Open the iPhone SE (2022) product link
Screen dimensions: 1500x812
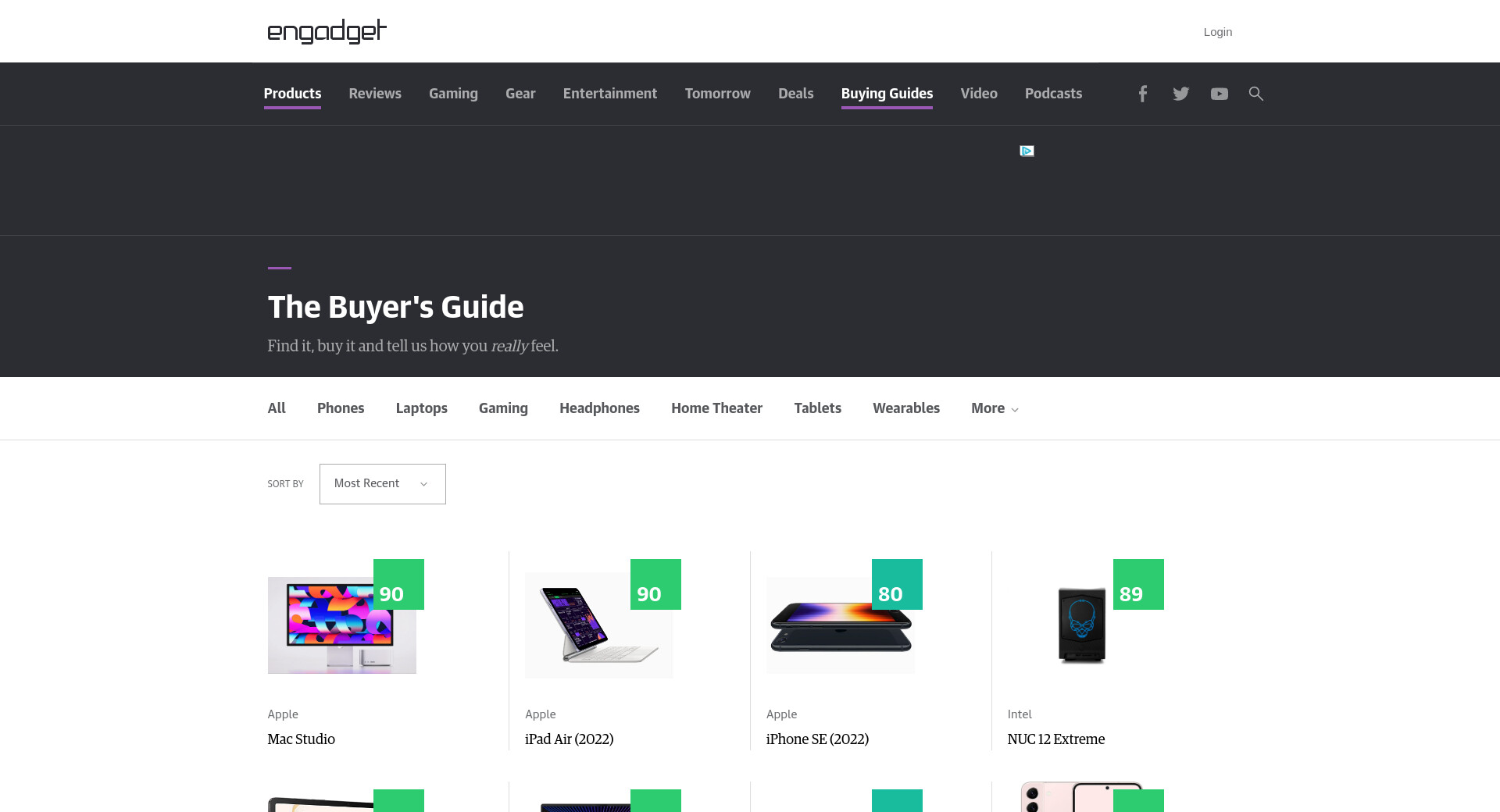coord(817,739)
